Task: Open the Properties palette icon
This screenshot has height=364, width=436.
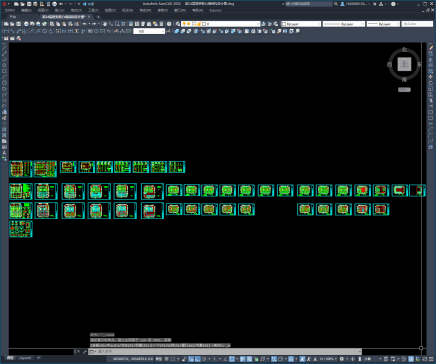Action: [x=131, y=24]
